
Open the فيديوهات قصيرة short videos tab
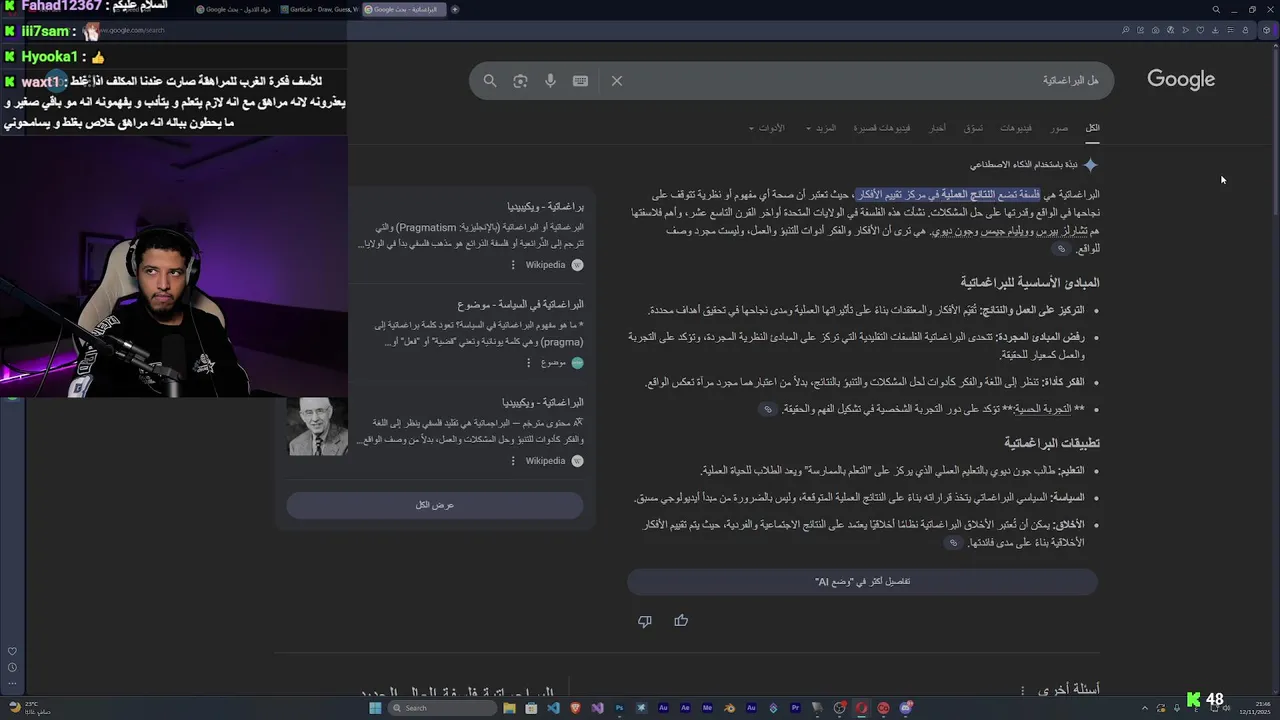882,128
